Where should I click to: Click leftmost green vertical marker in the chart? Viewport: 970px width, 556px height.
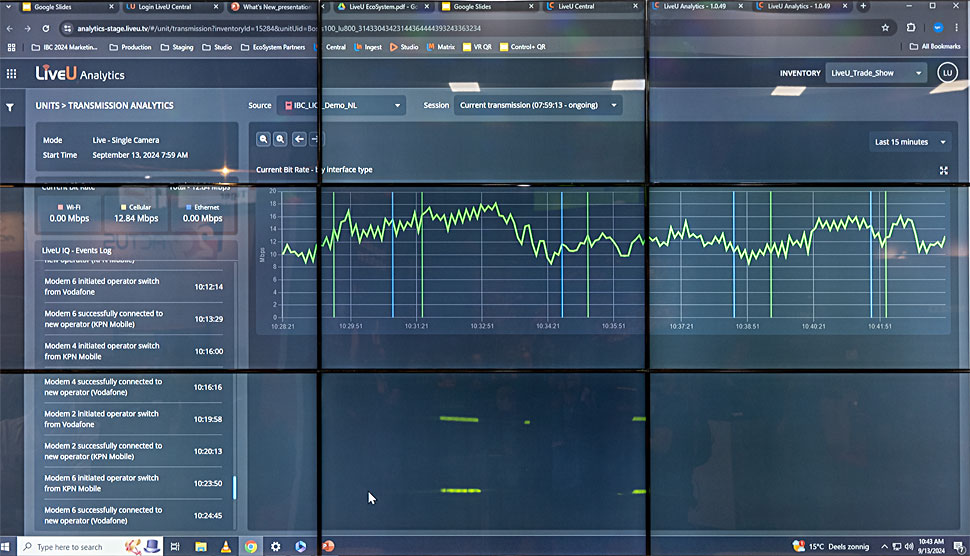click(333, 254)
